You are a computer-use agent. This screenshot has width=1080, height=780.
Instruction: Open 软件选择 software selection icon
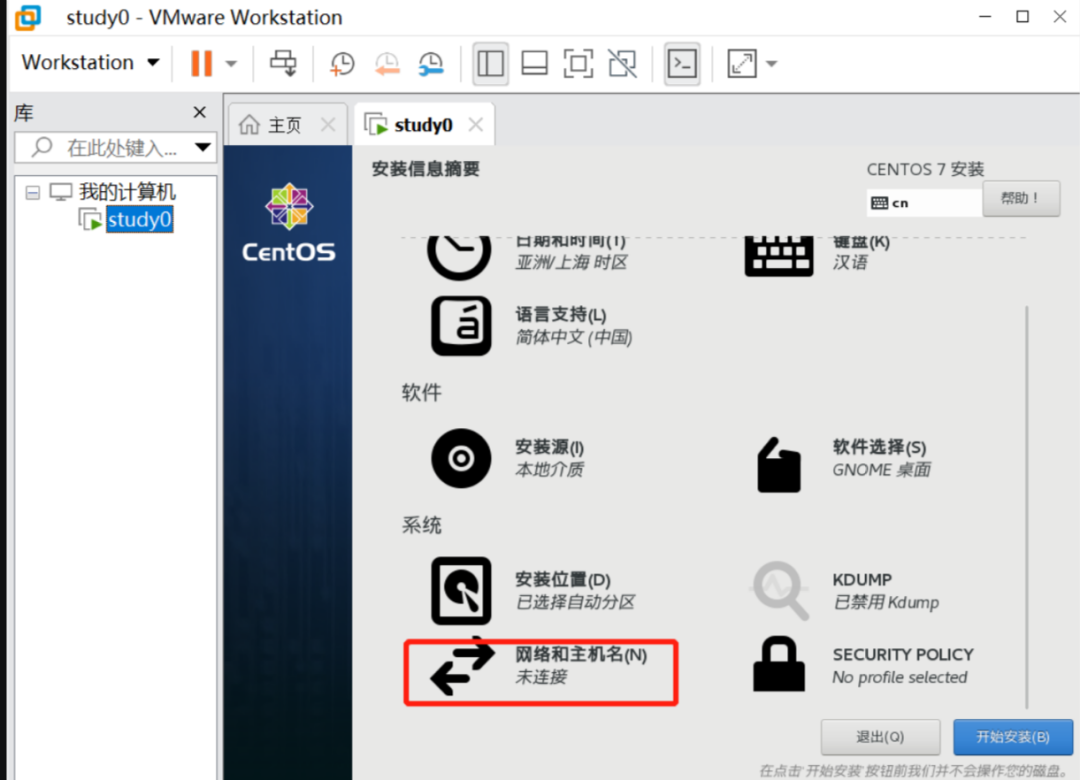[x=779, y=464]
